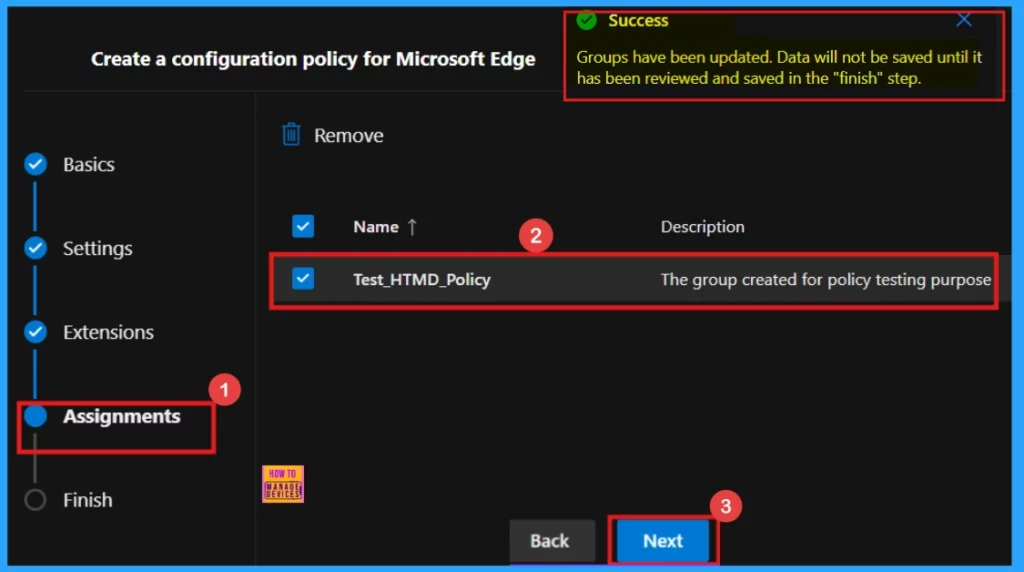Click the green Success check icon
The width and height of the screenshot is (1024, 572).
coord(586,20)
